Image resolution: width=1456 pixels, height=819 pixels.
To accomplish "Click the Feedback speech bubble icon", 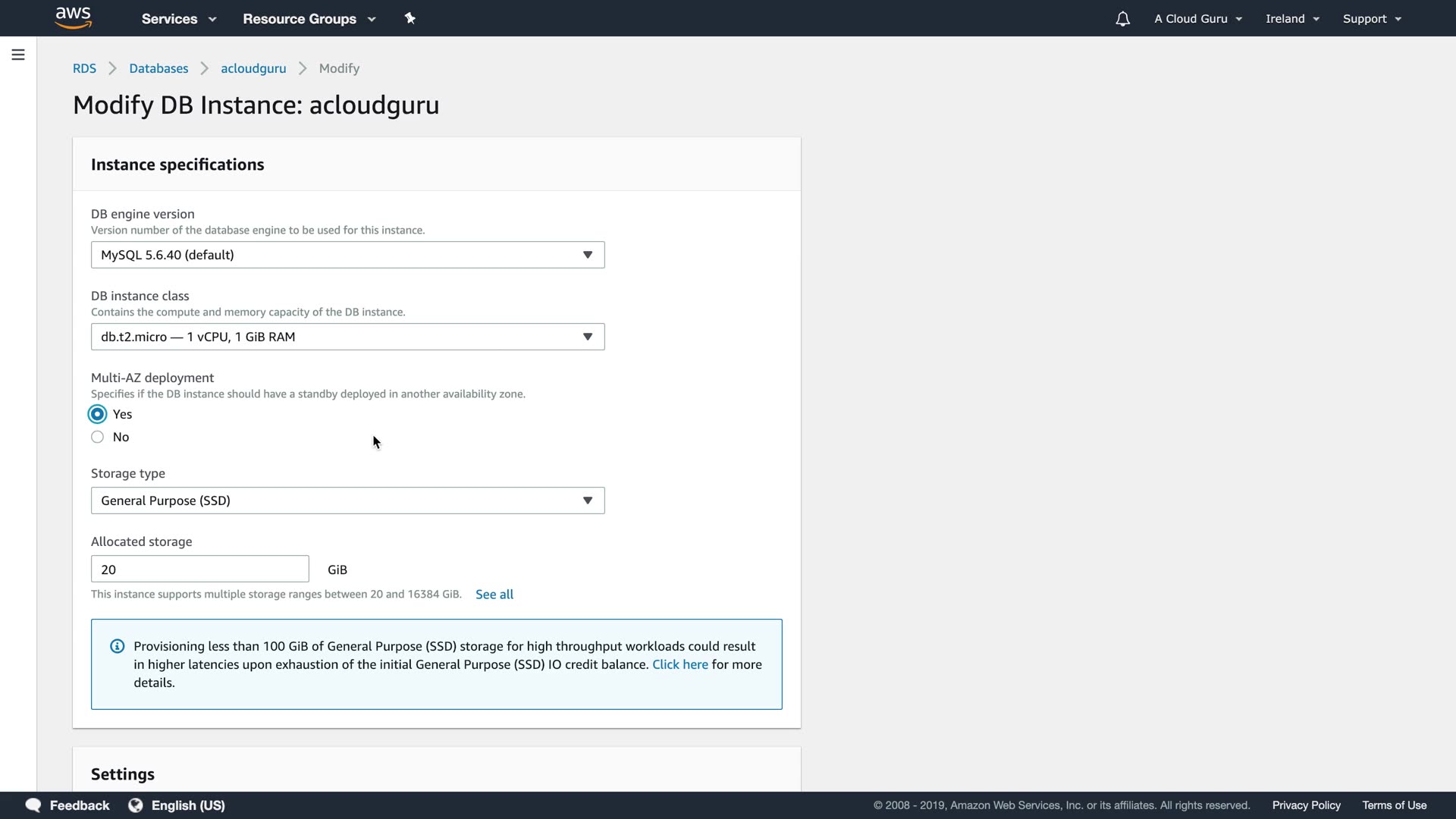I will pos(33,805).
